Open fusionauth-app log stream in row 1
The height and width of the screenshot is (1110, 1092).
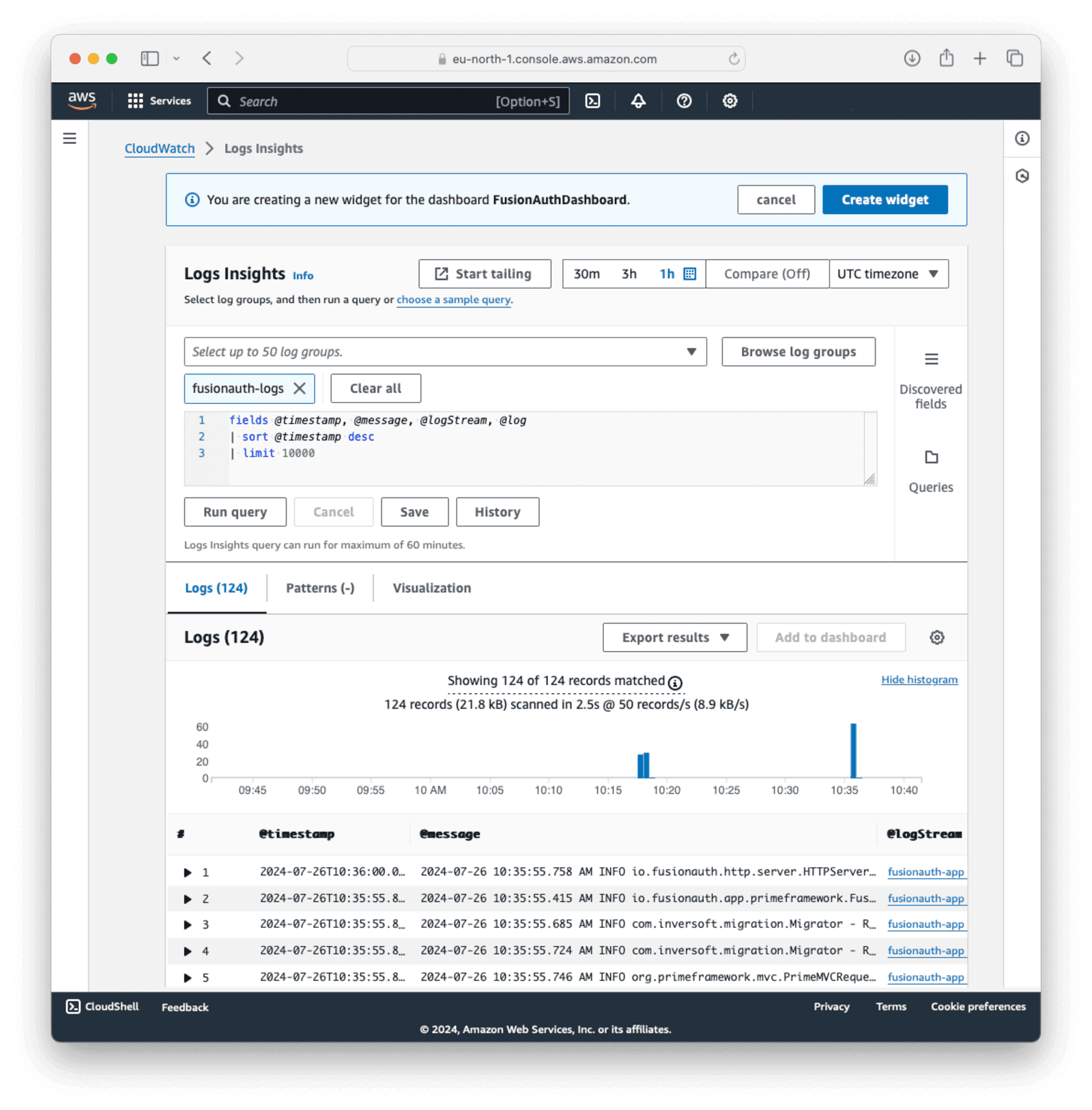tap(925, 872)
